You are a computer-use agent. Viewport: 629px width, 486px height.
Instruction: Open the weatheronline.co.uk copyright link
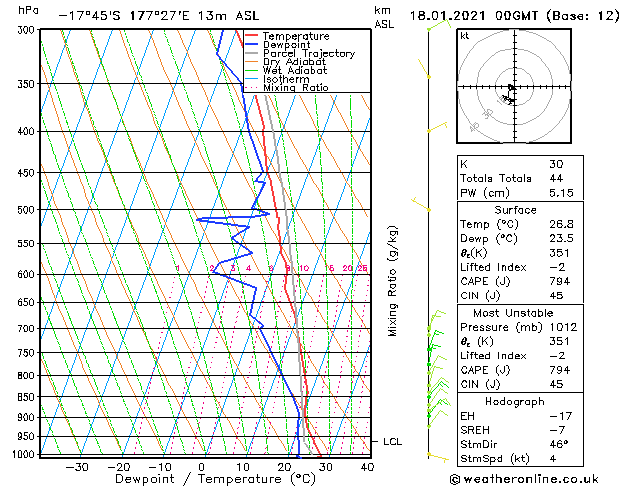[524, 479]
